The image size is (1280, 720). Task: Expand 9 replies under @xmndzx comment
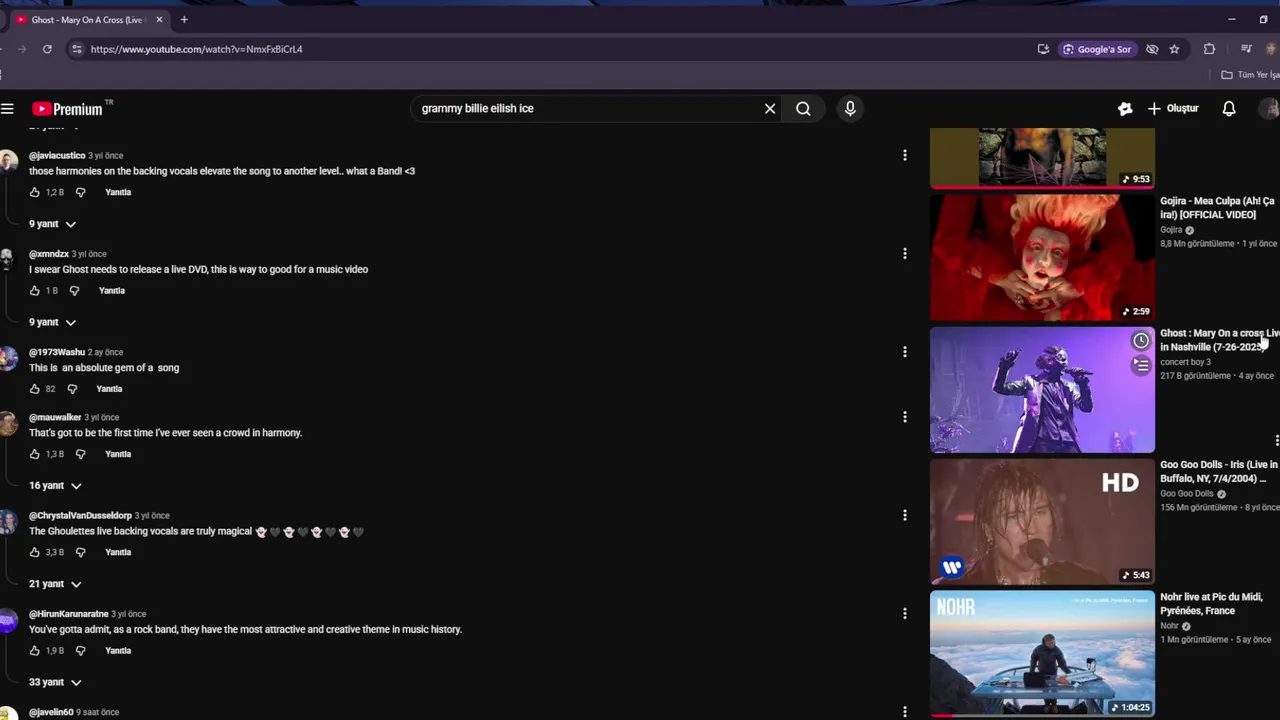52,322
